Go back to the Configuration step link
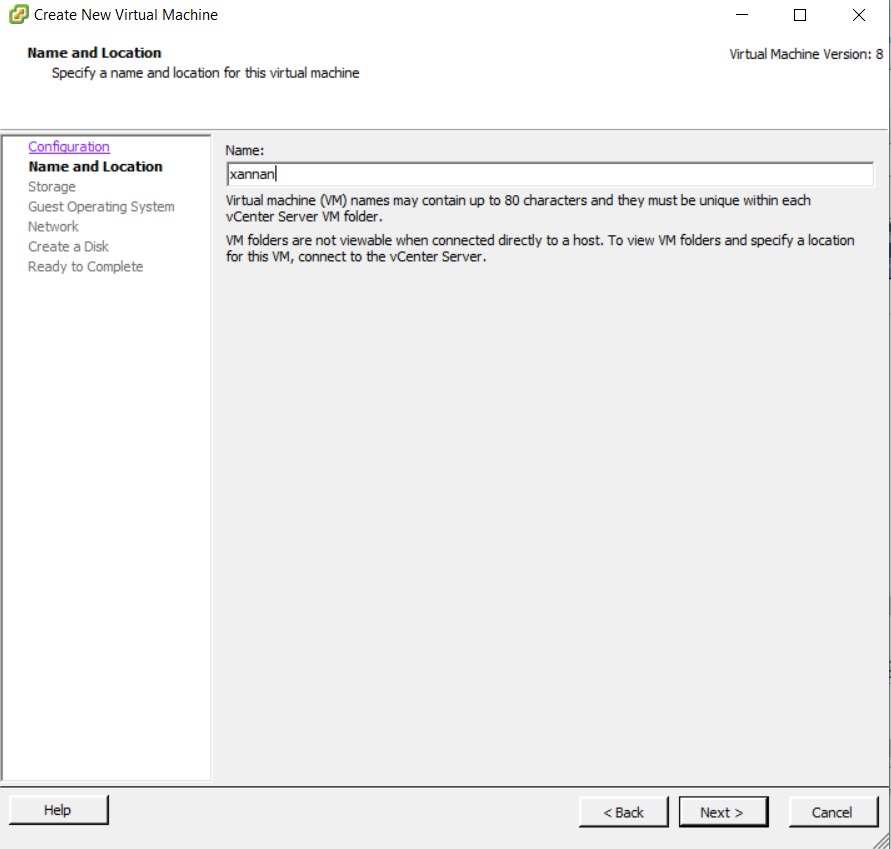891x849 pixels. coord(69,147)
